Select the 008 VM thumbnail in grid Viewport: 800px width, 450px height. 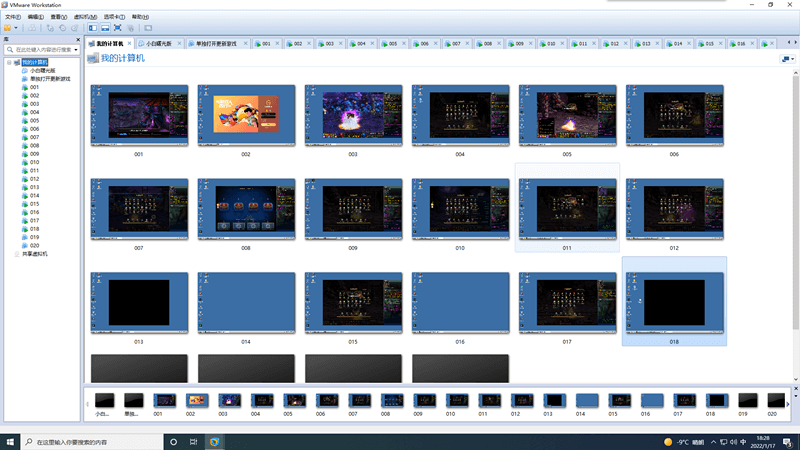(246, 209)
